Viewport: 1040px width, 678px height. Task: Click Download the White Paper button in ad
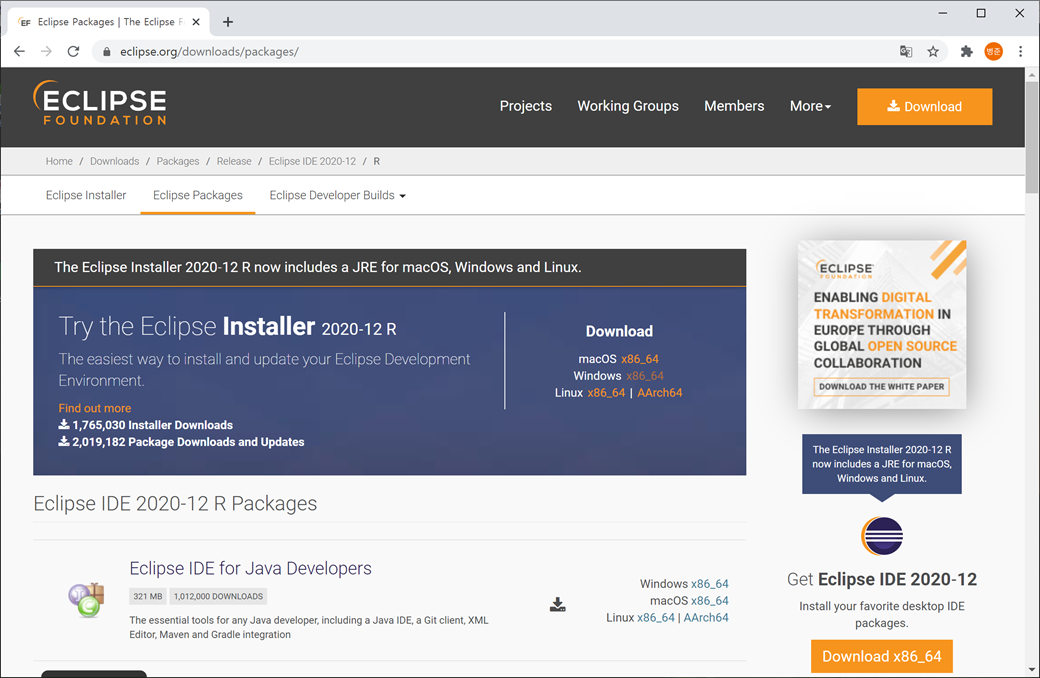881,387
